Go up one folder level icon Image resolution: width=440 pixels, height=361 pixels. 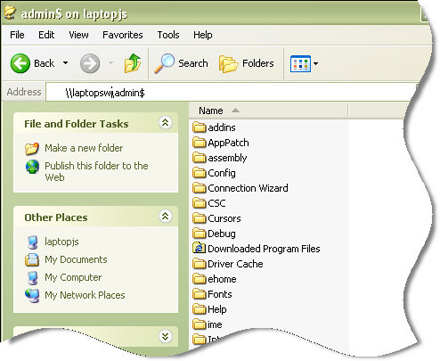[x=132, y=63]
